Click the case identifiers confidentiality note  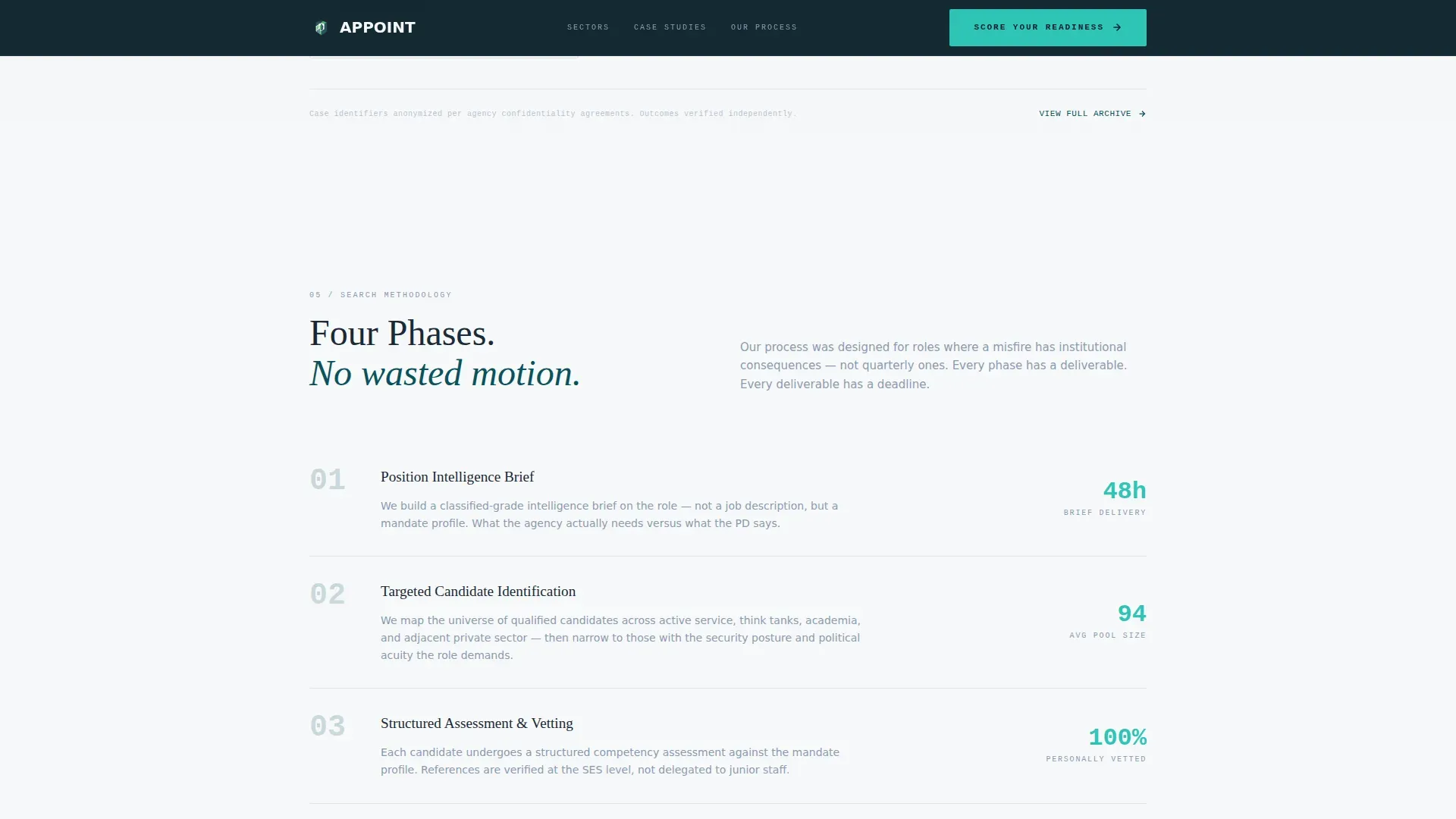(553, 114)
